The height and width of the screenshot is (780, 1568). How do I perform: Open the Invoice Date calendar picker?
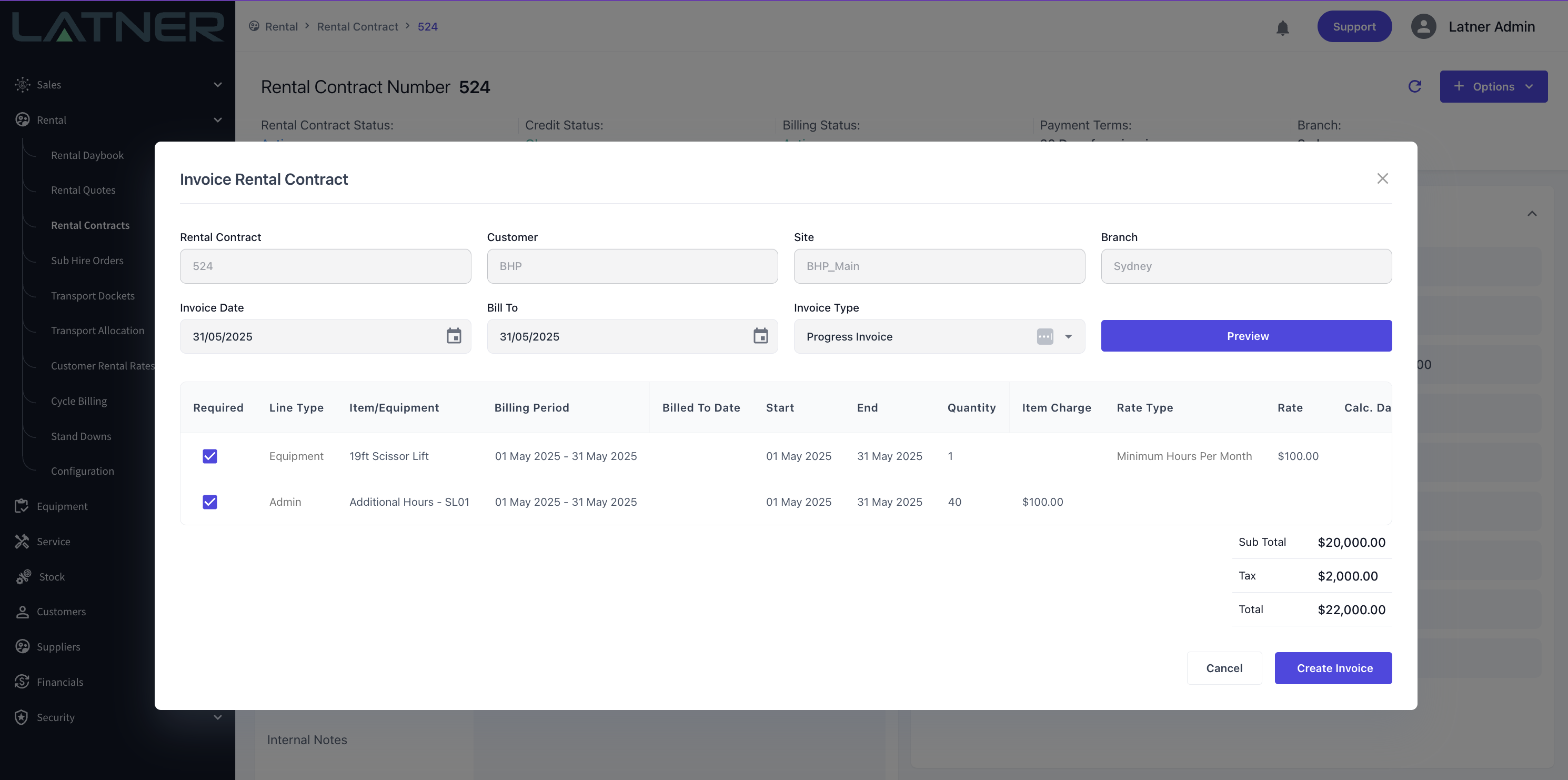click(x=454, y=336)
